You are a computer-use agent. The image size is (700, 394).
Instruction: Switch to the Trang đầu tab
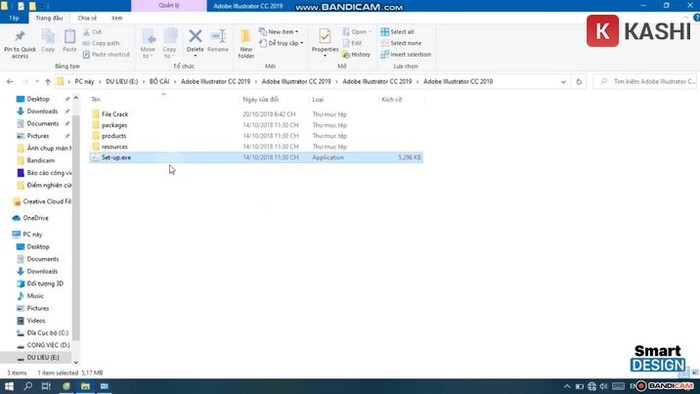click(49, 18)
